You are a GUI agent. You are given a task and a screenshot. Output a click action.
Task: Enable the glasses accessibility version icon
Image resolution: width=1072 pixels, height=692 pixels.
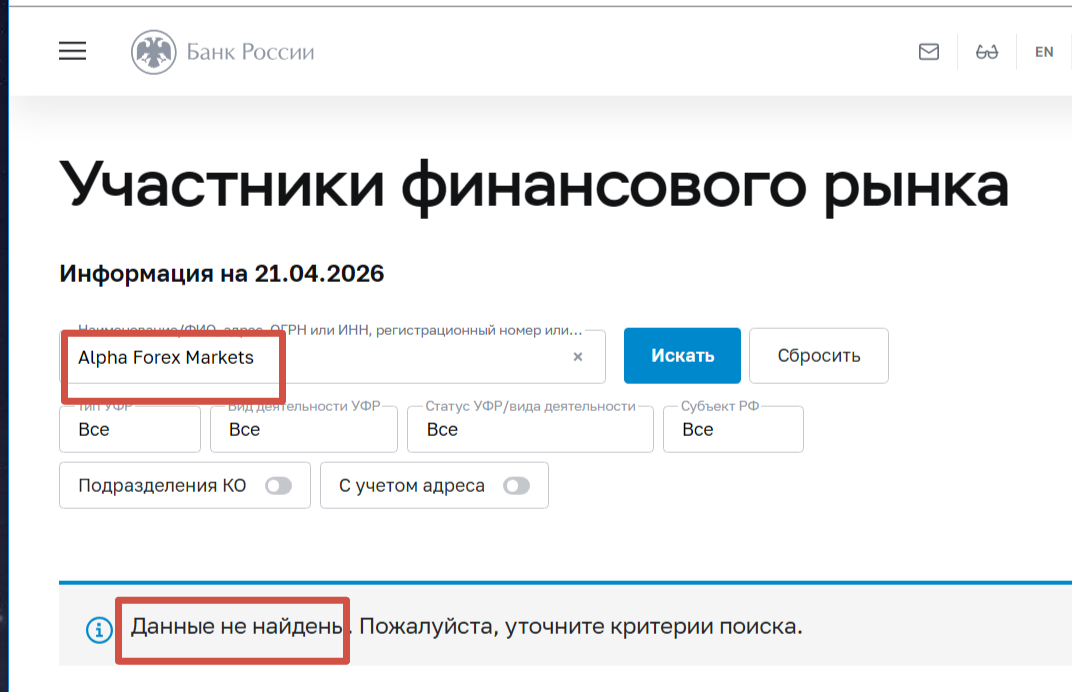[x=987, y=52]
